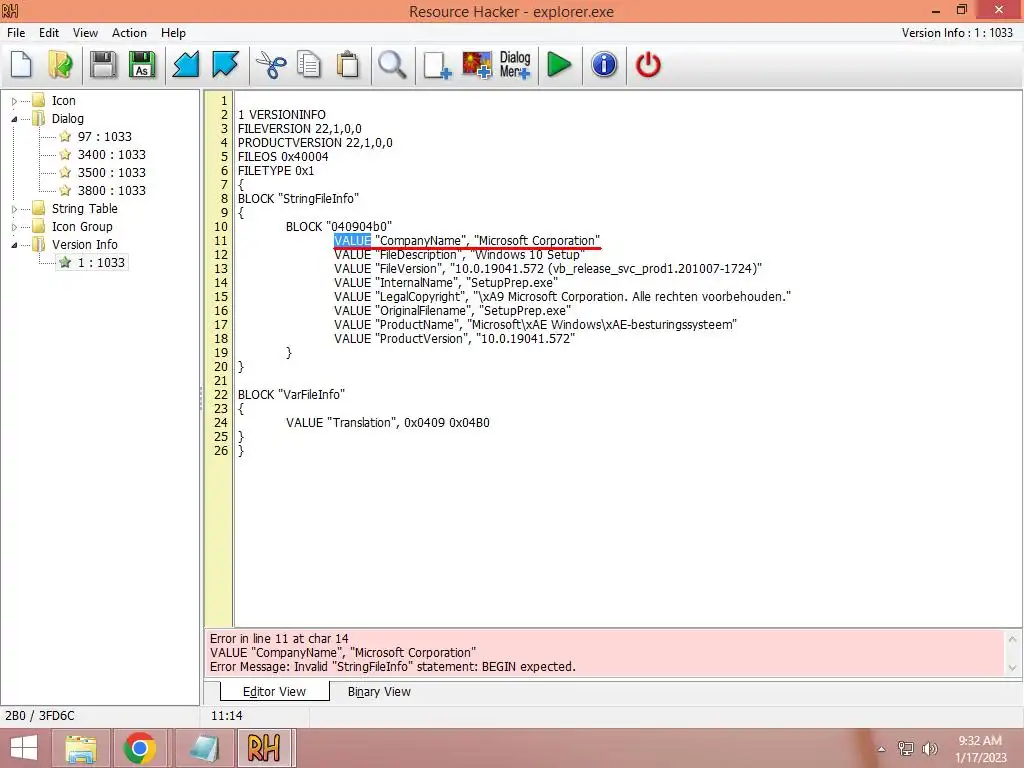Open the Action menu
Viewport: 1024px width, 768px height.
[x=129, y=33]
